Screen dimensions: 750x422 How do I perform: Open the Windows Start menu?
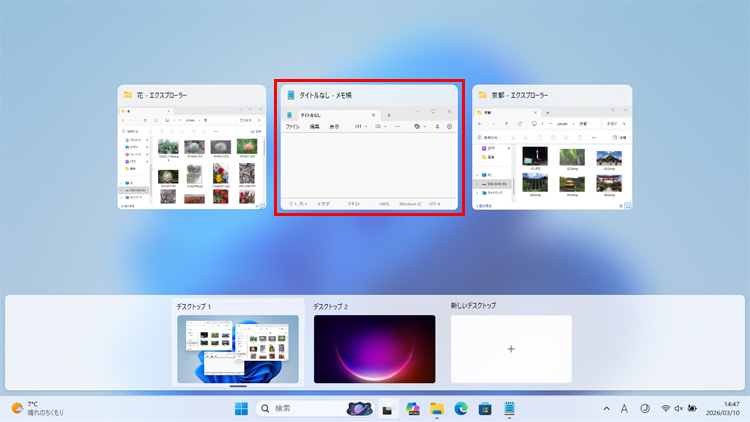pyautogui.click(x=241, y=408)
